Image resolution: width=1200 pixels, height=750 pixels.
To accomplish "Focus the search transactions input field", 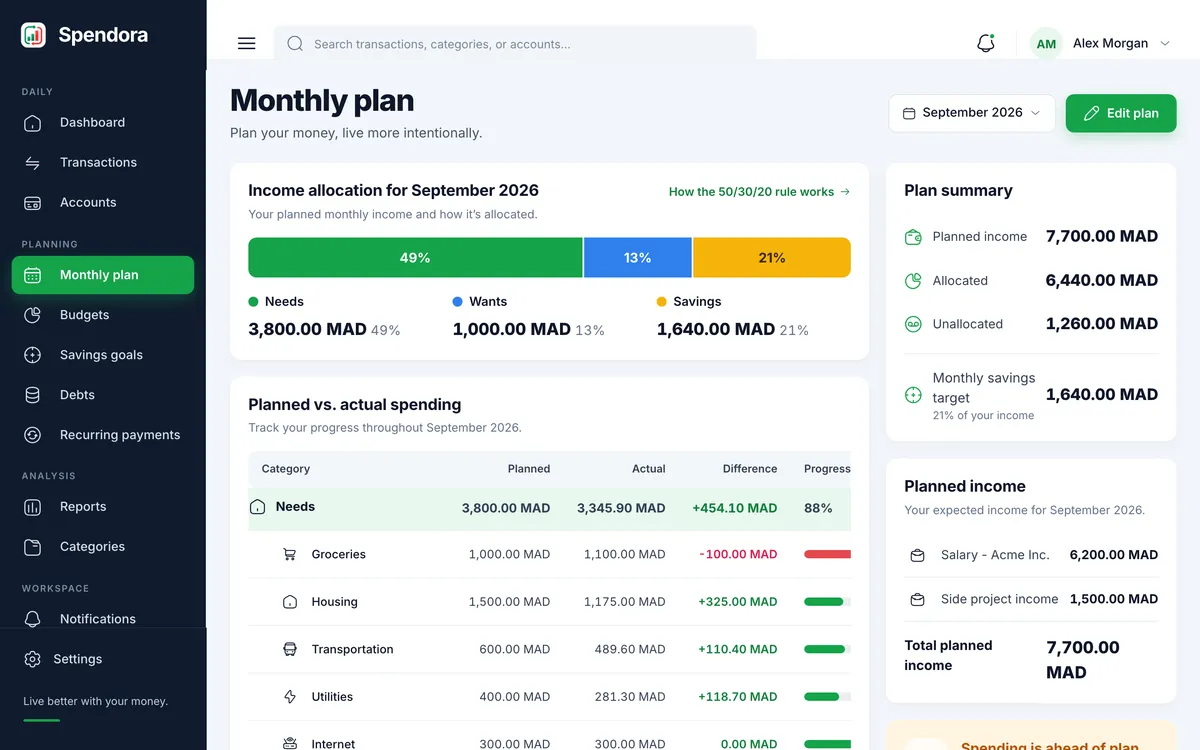I will click(515, 44).
